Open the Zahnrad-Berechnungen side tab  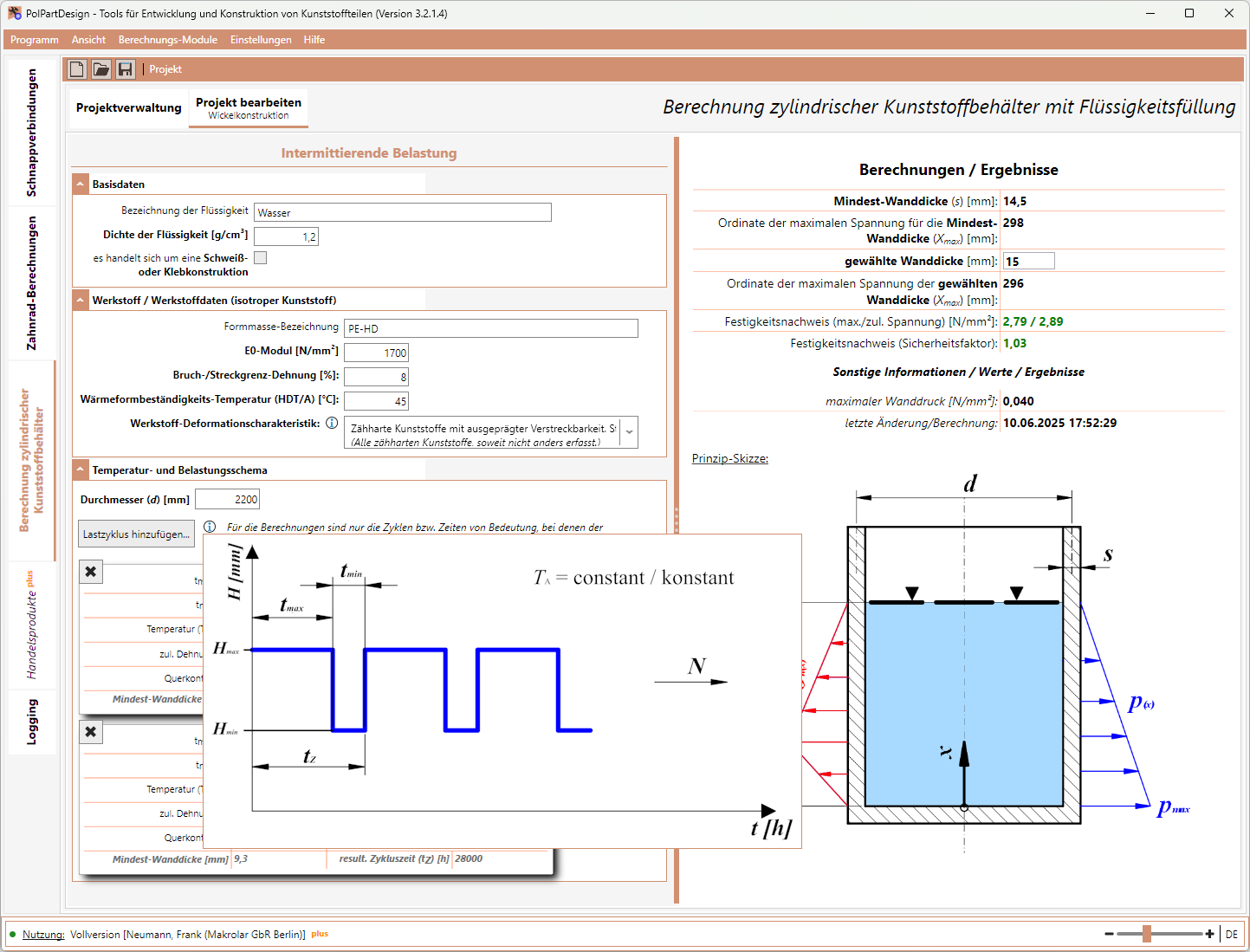pyautogui.click(x=32, y=283)
